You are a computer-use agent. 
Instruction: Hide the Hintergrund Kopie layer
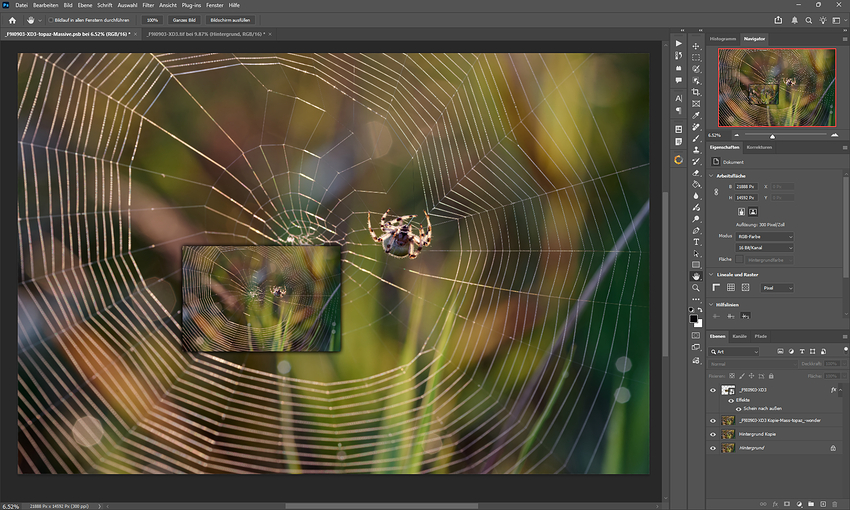click(713, 435)
